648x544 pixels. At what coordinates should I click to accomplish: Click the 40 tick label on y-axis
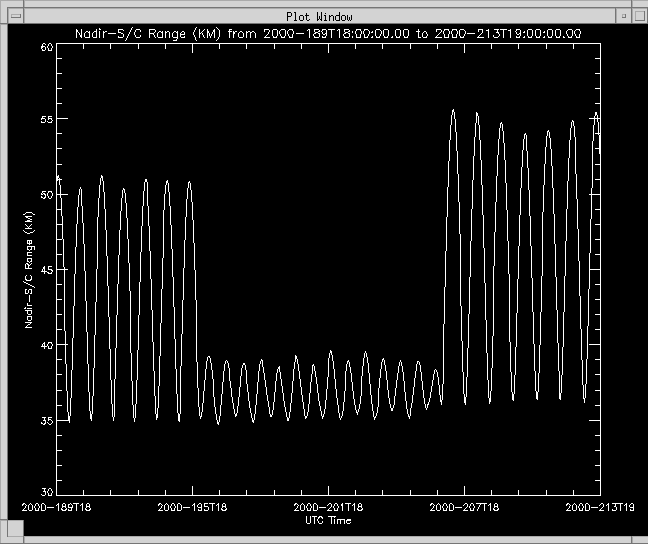(46, 345)
